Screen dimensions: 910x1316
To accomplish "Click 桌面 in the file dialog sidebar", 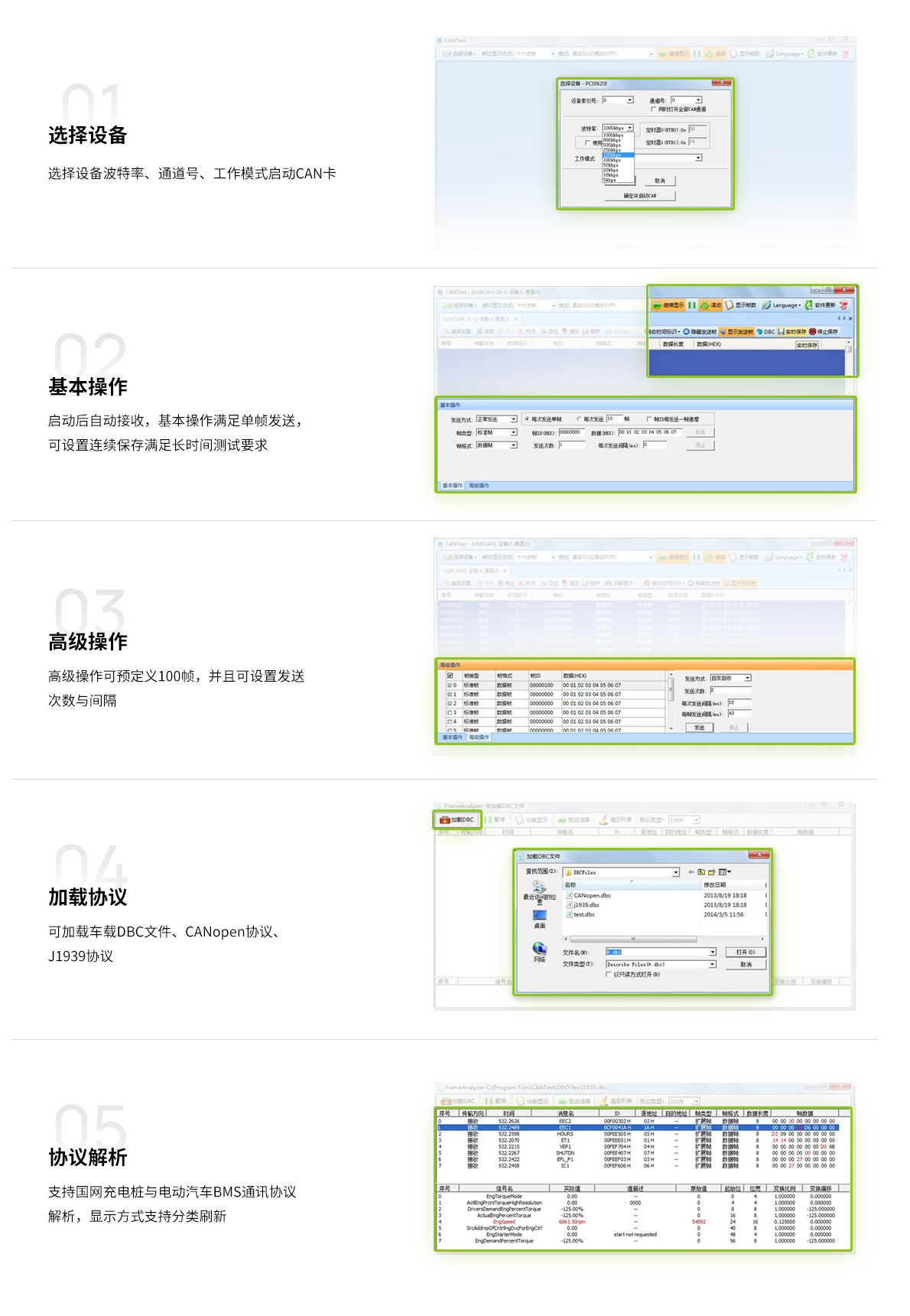I will click(x=540, y=920).
